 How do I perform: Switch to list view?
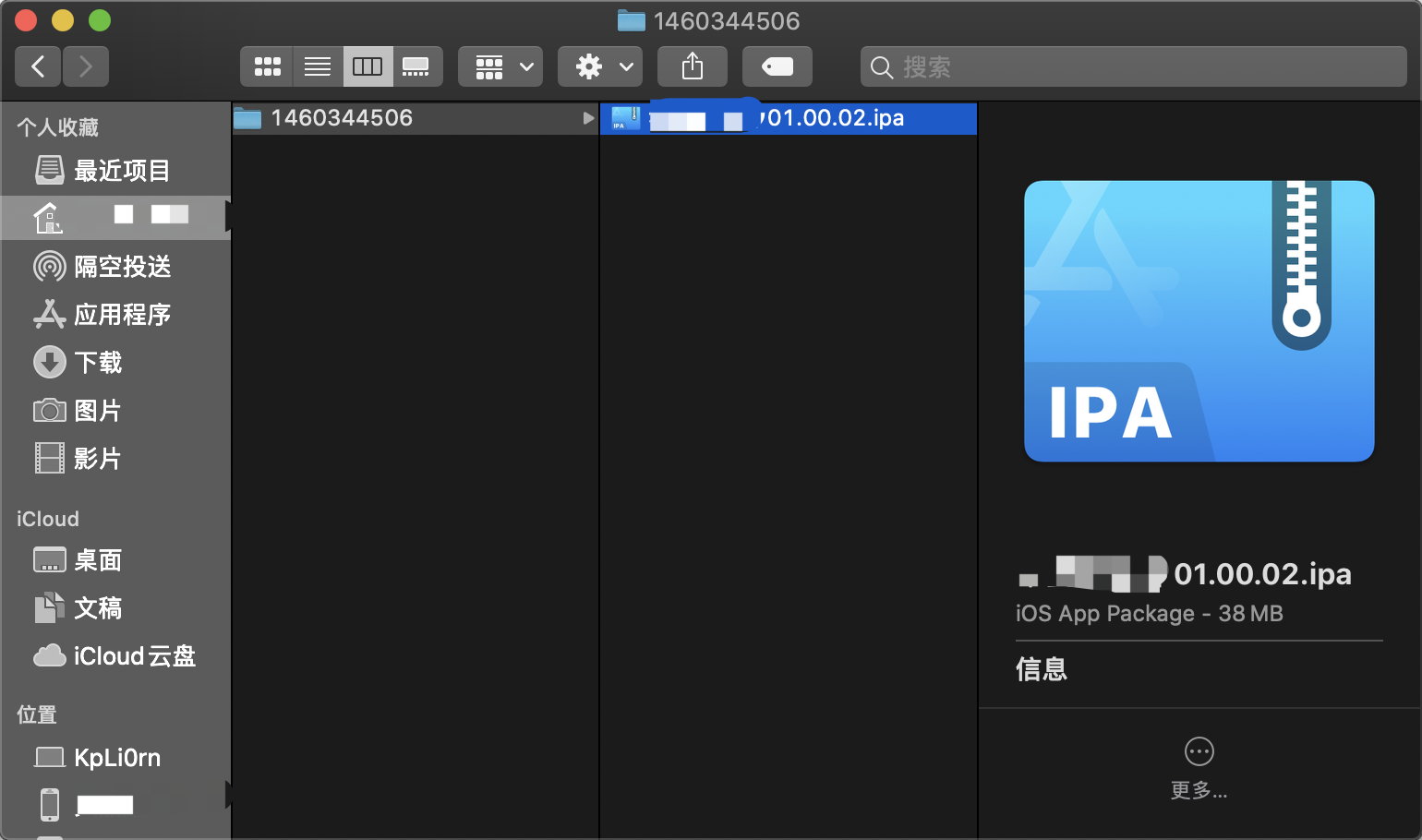coord(318,66)
